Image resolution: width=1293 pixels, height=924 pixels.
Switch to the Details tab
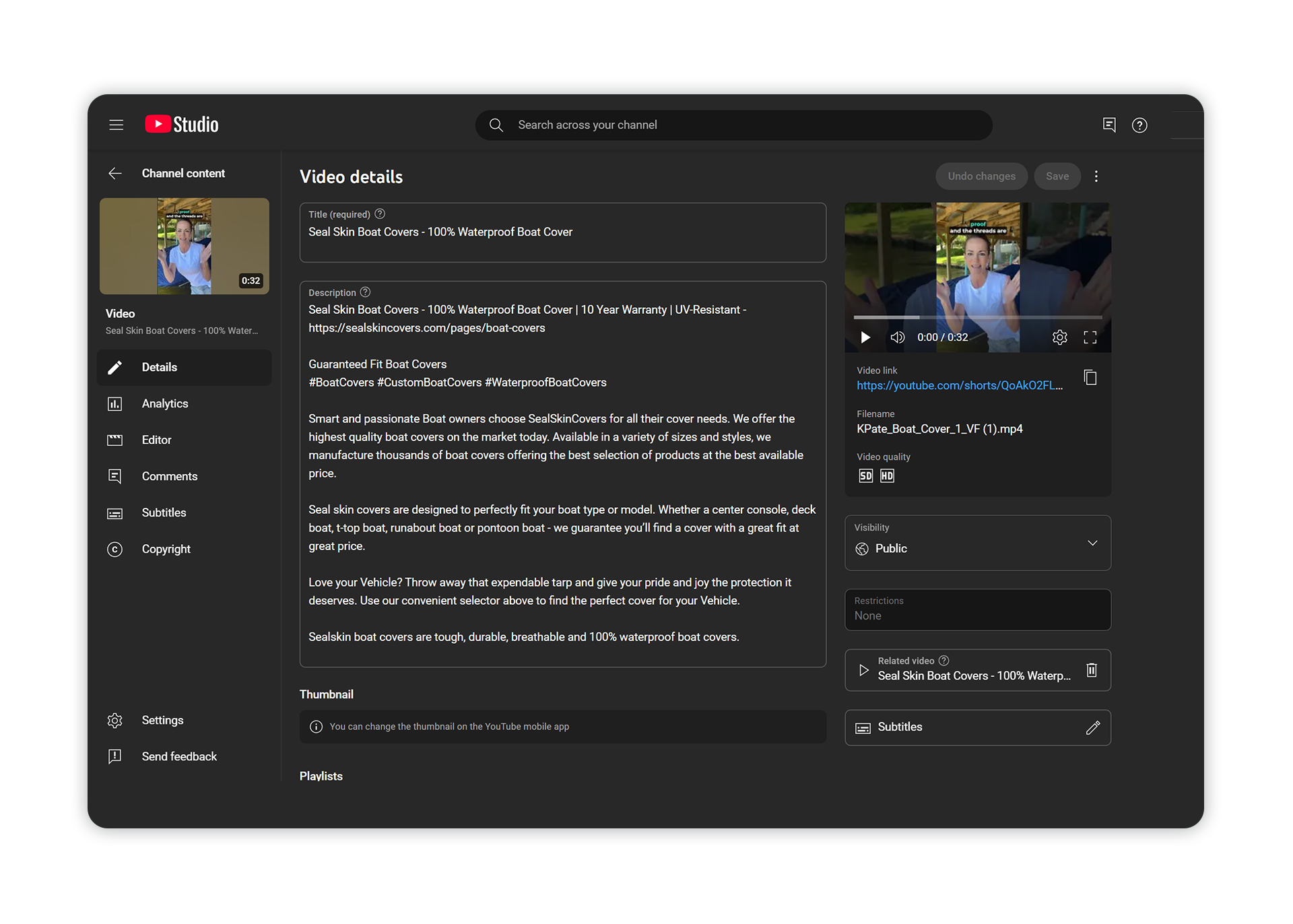click(159, 367)
